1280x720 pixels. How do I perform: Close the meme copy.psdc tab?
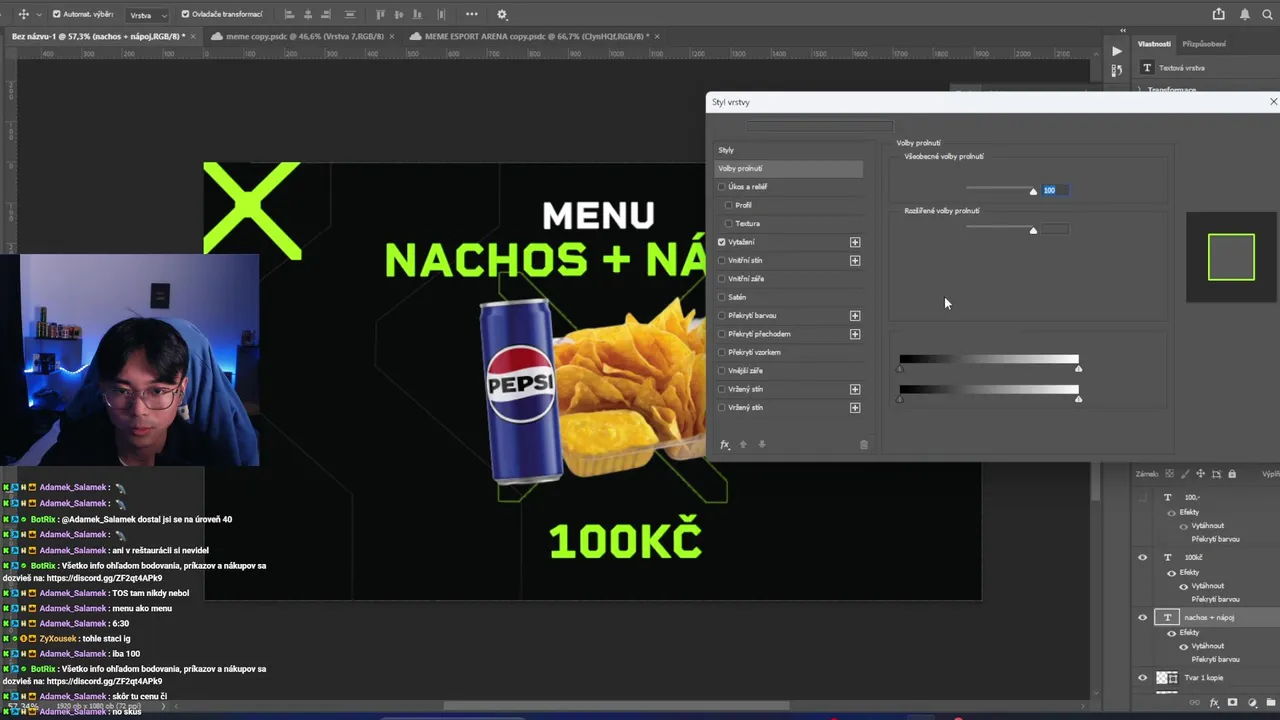tap(391, 36)
